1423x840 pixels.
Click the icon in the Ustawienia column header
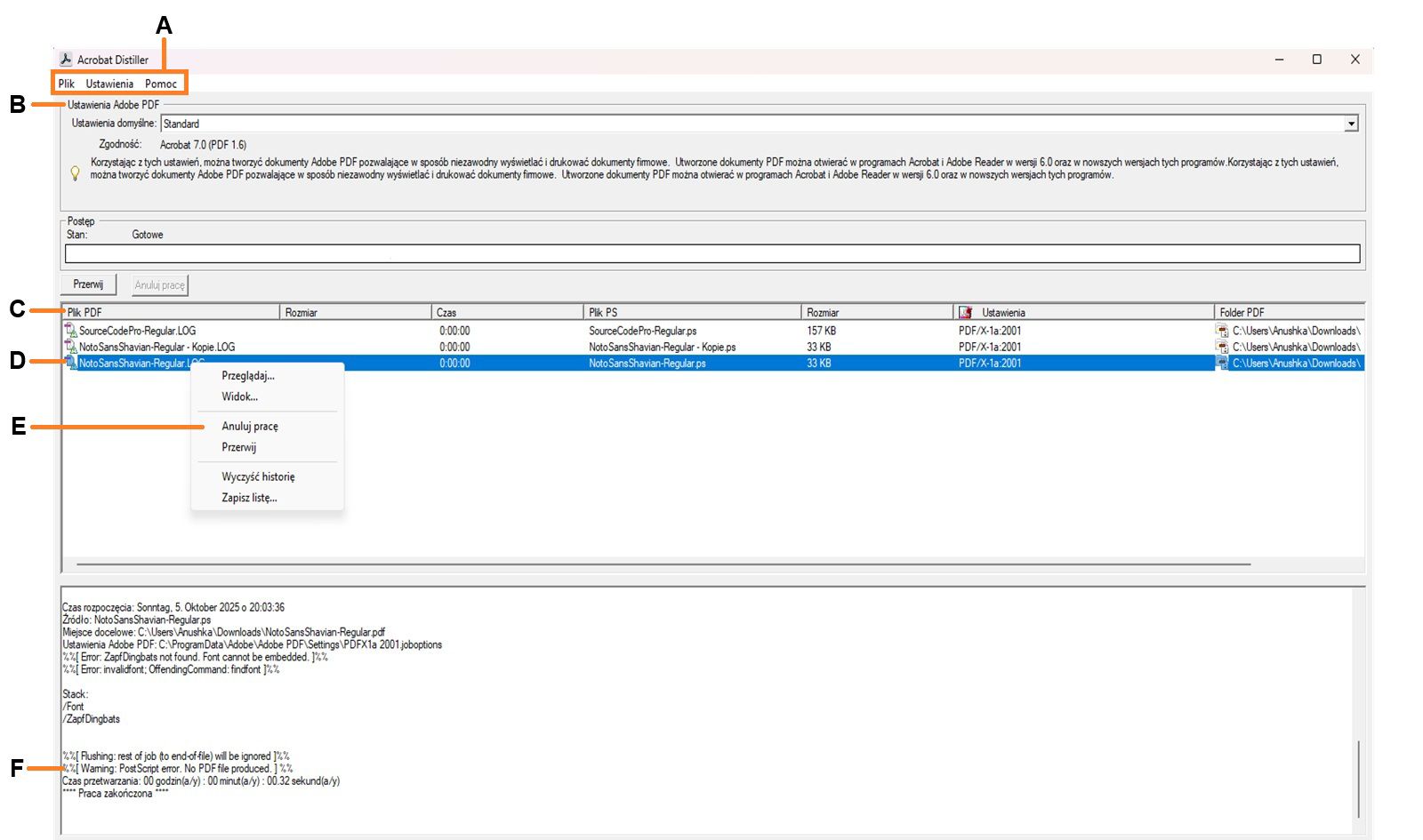966,312
